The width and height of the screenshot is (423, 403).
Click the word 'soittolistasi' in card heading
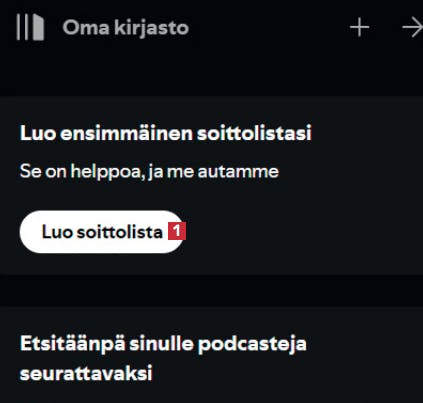click(x=254, y=133)
